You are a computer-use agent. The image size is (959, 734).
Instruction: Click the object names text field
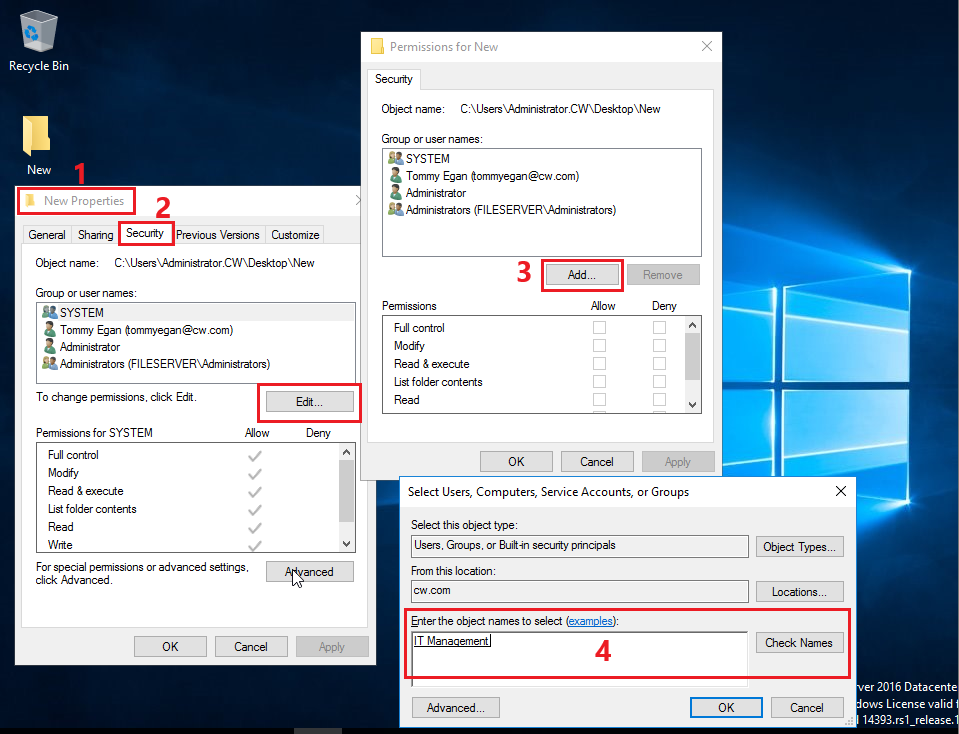tap(580, 655)
